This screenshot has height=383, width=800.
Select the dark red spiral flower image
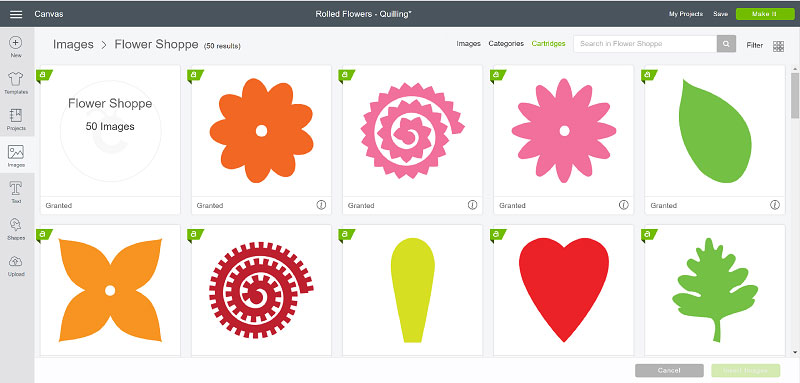(261, 290)
